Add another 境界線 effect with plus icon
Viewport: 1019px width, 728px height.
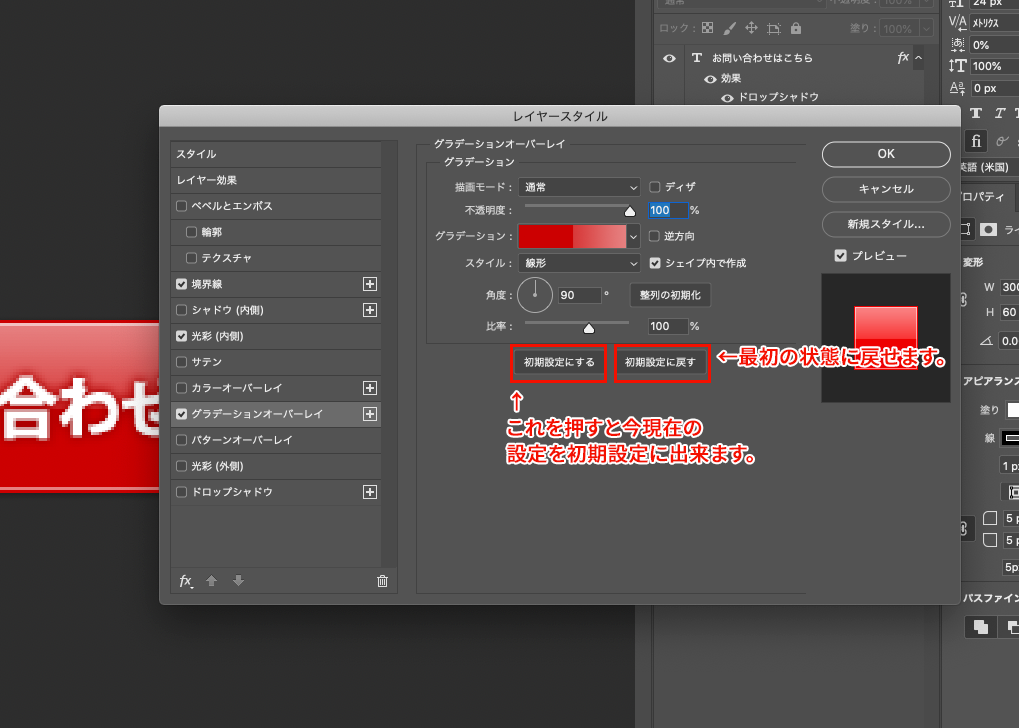370,284
